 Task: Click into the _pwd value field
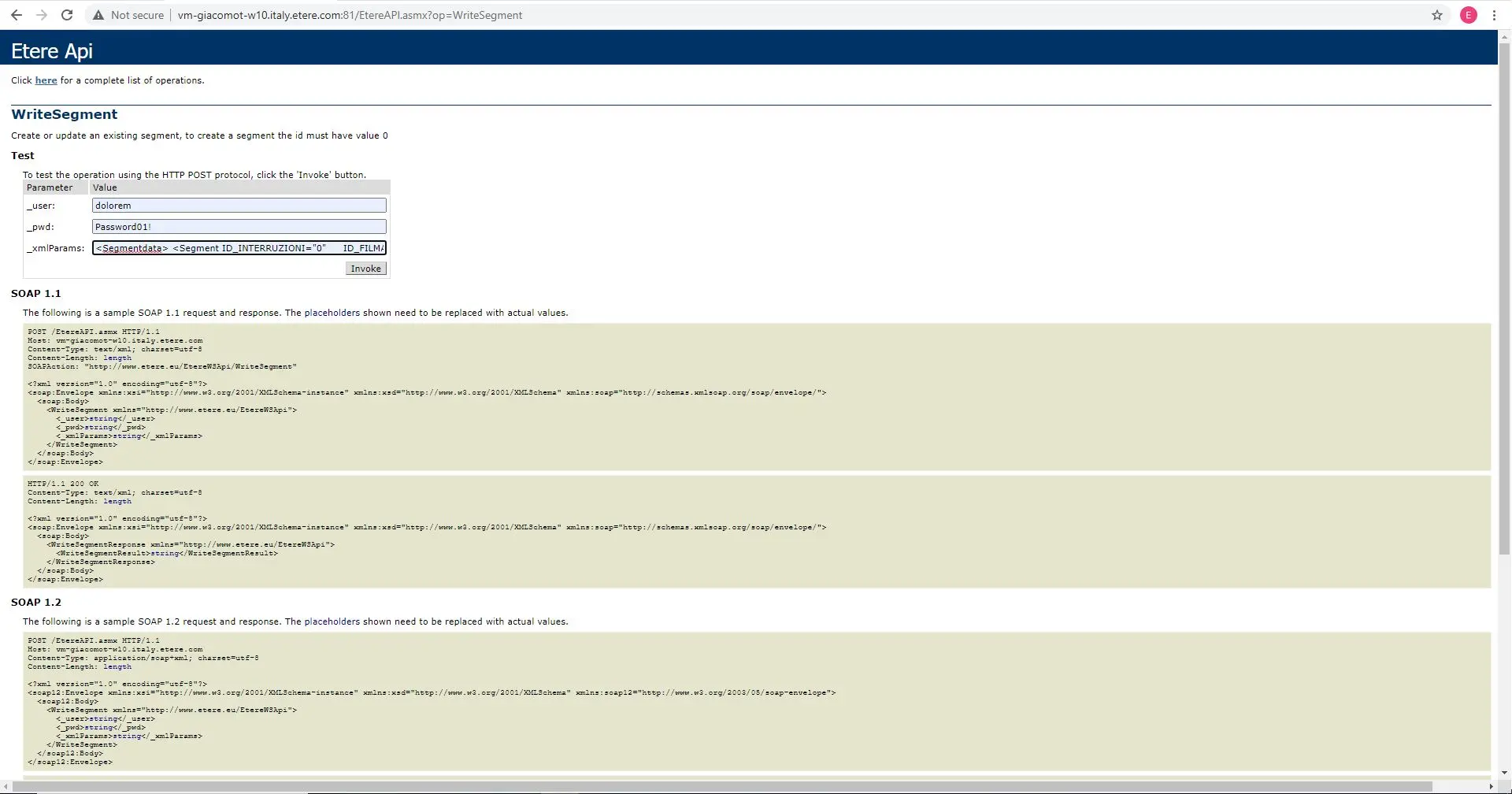point(239,227)
